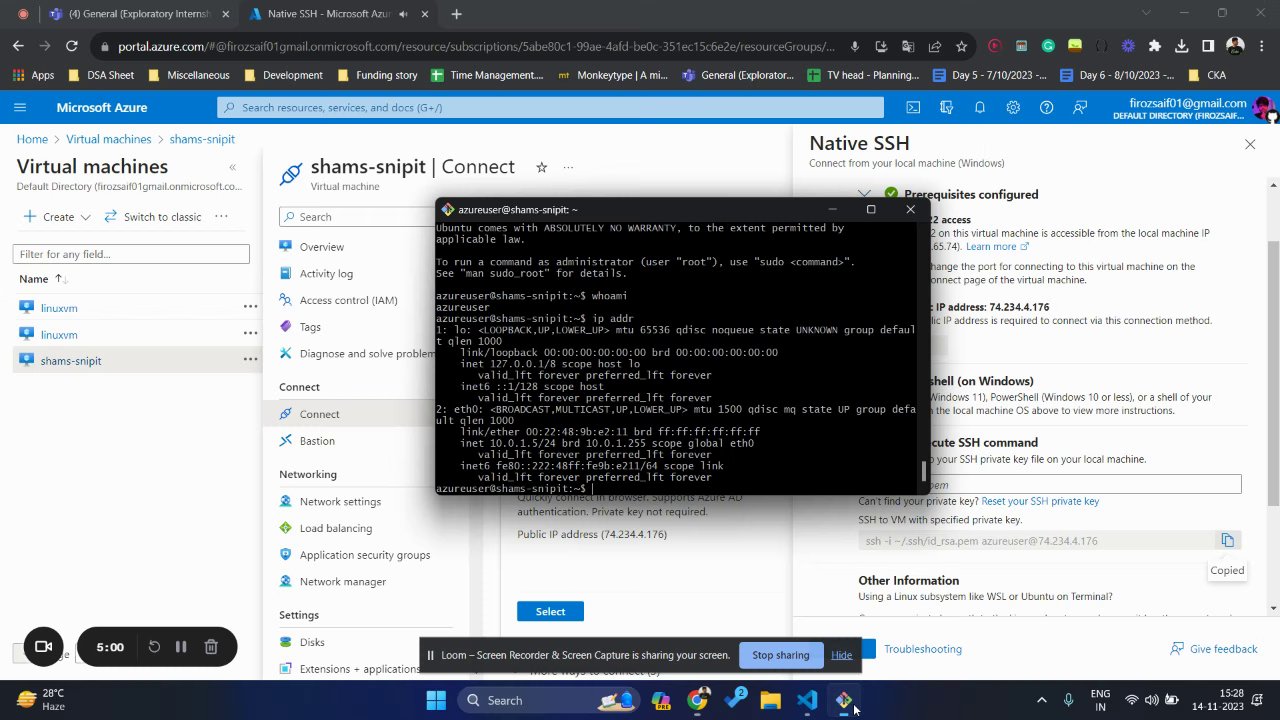Open Azure notifications bell
Screen dimensions: 1280x720
pos(980,107)
